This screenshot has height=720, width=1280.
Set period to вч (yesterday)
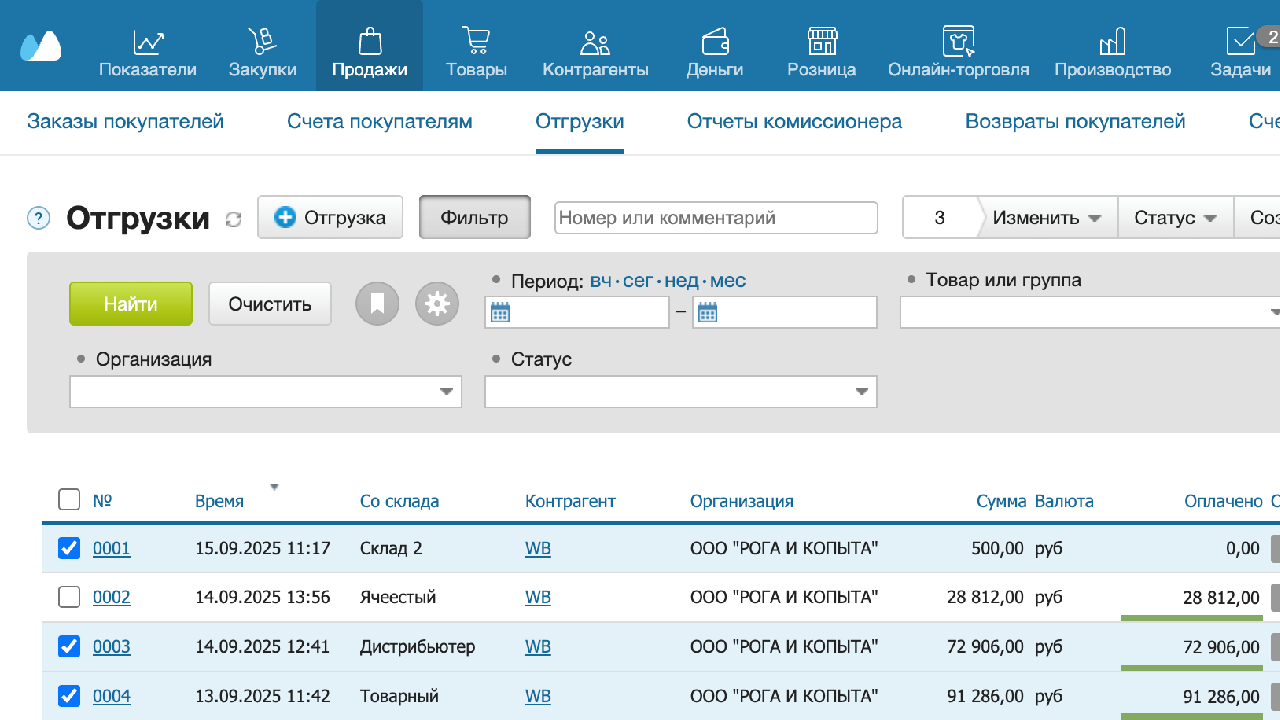tap(601, 281)
